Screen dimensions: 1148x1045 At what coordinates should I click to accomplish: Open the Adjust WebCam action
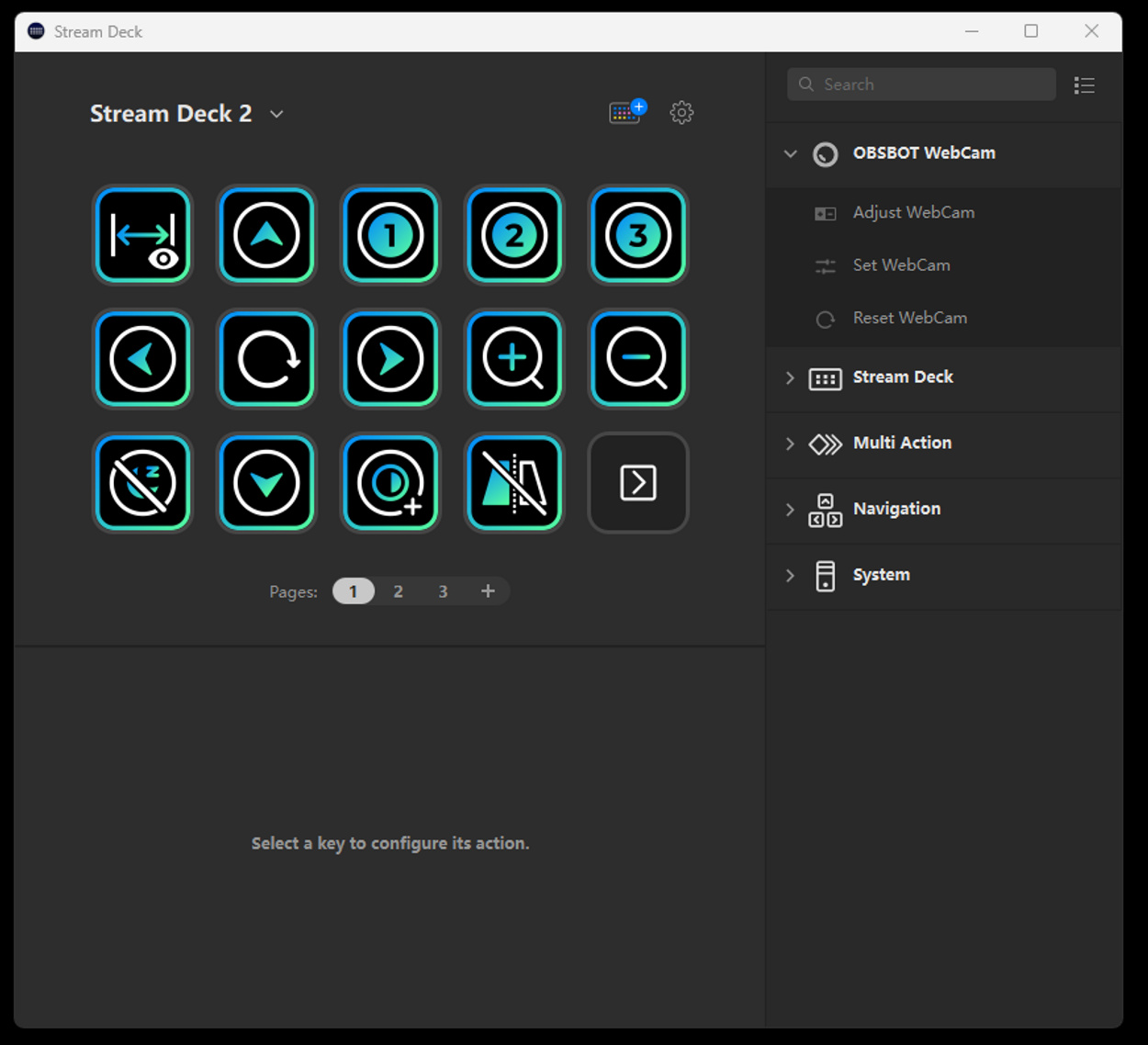point(914,212)
